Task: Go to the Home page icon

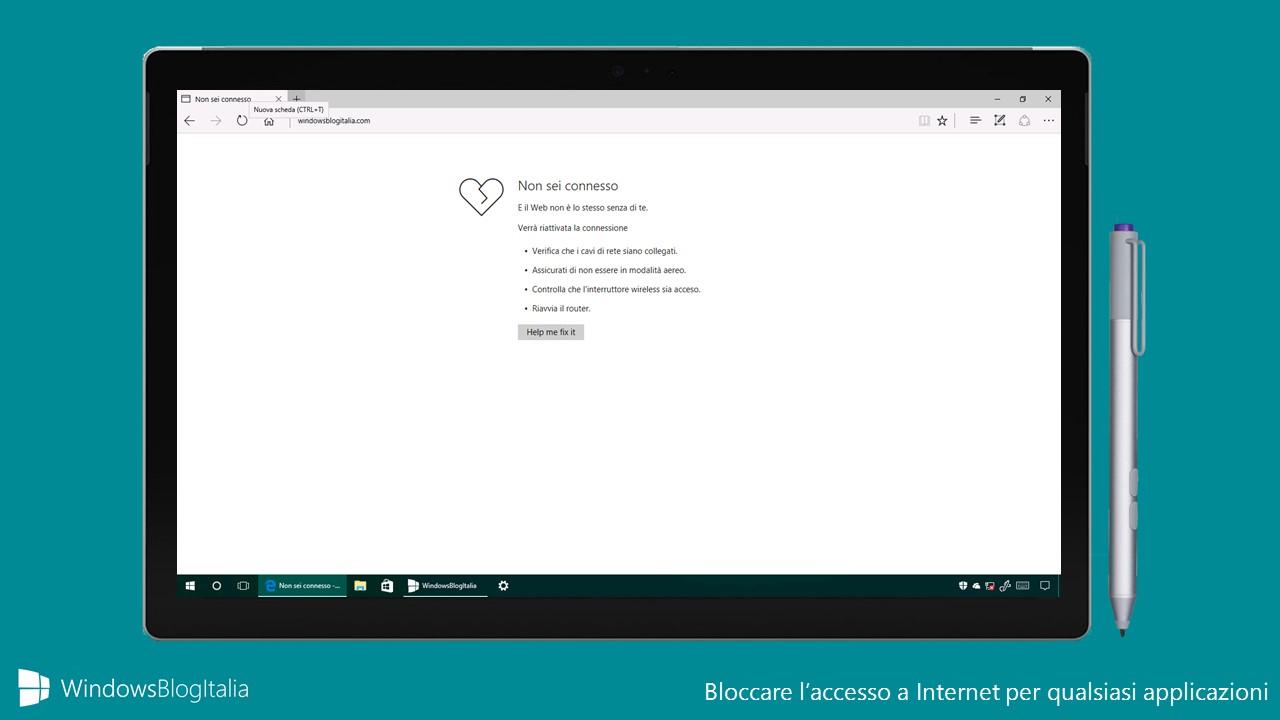Action: [269, 121]
